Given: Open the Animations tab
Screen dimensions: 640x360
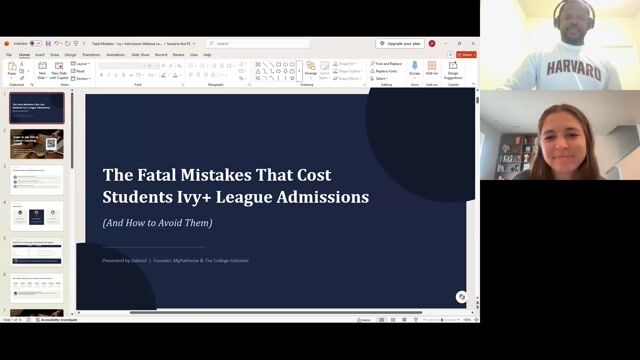Looking at the screenshot, I should tap(116, 55).
